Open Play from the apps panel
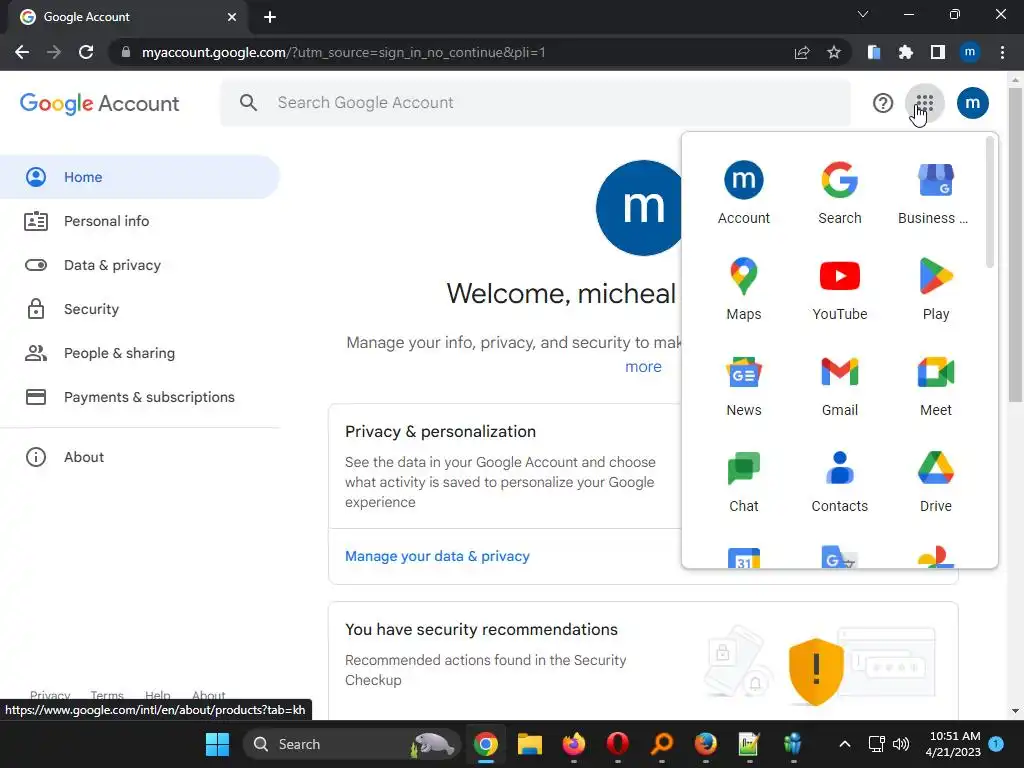This screenshot has height=768, width=1024. pos(935,289)
